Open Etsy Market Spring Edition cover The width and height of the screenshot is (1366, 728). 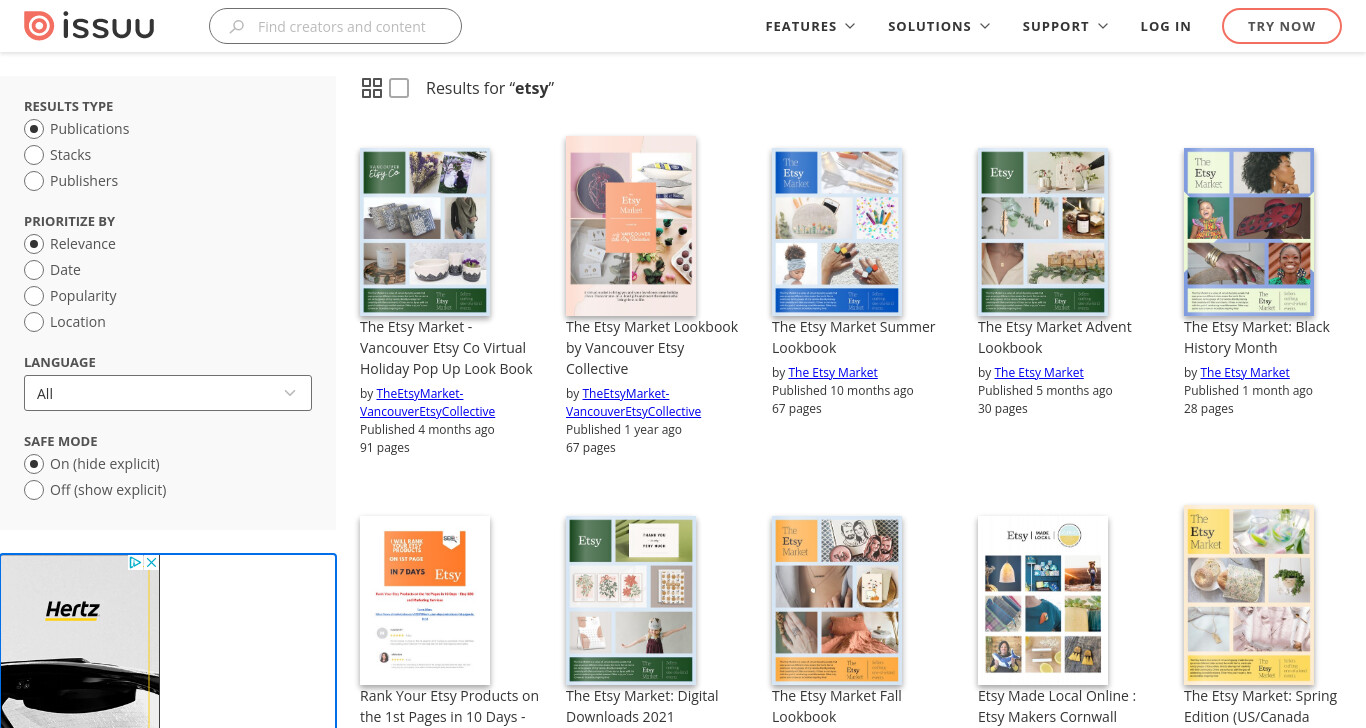pyautogui.click(x=1249, y=596)
